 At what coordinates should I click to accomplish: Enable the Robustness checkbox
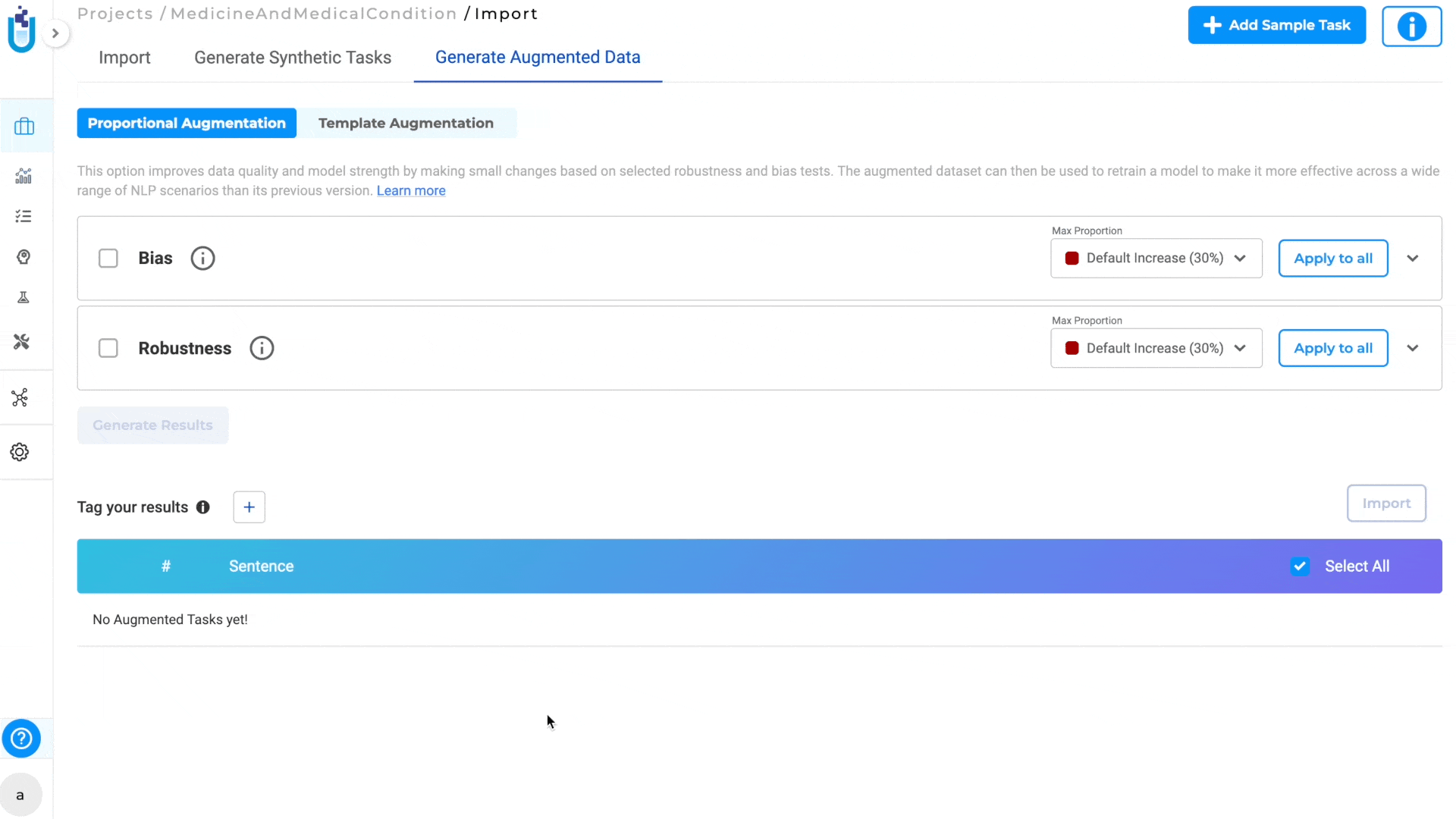[x=108, y=348]
